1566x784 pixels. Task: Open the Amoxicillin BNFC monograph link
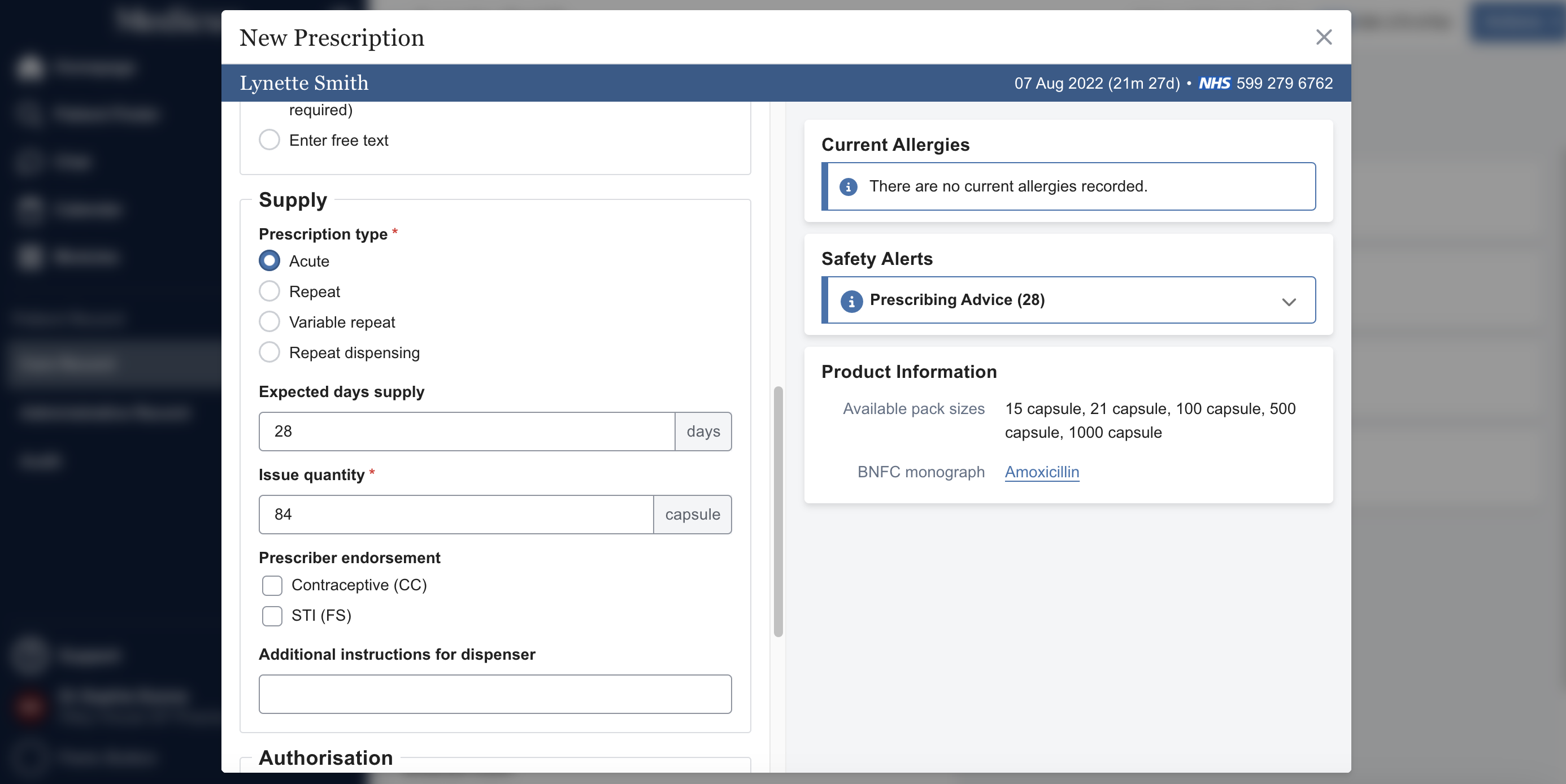coord(1041,472)
